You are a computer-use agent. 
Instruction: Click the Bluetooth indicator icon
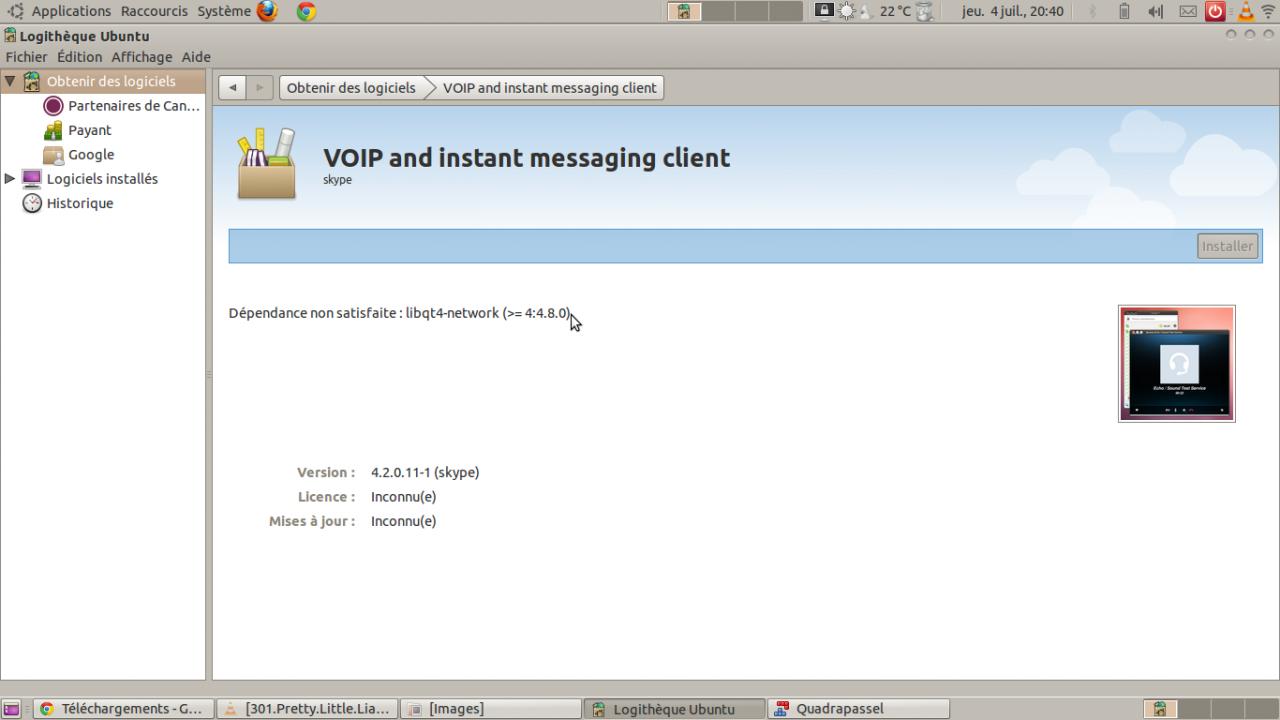(x=1092, y=11)
